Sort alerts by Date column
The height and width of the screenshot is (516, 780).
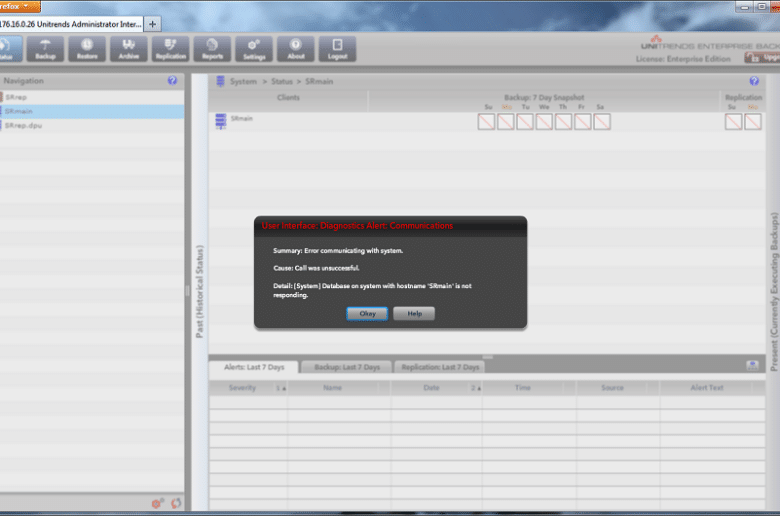(436, 388)
